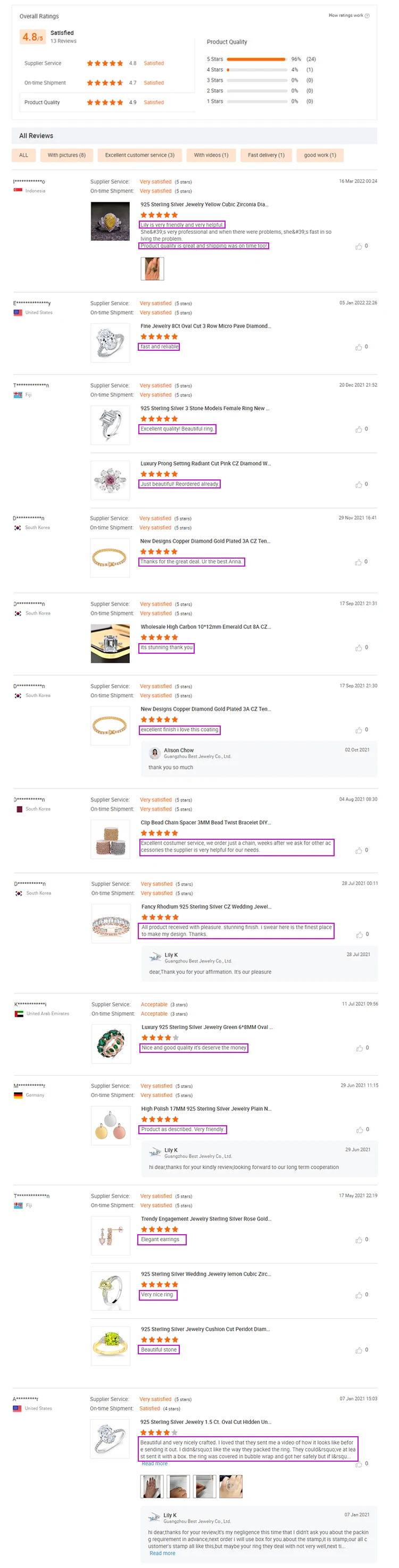Select the 'ALL' reviews filter
Viewport: 399px width, 1568px height.
24,155
